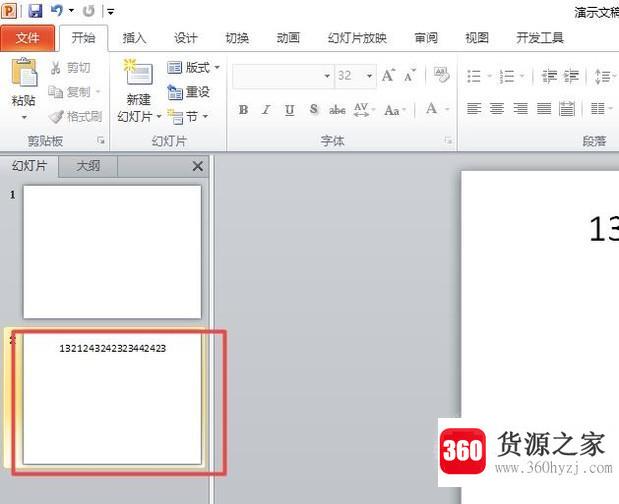Click the Increase List Level icon
Screen dimensions: 619x504
click(571, 76)
